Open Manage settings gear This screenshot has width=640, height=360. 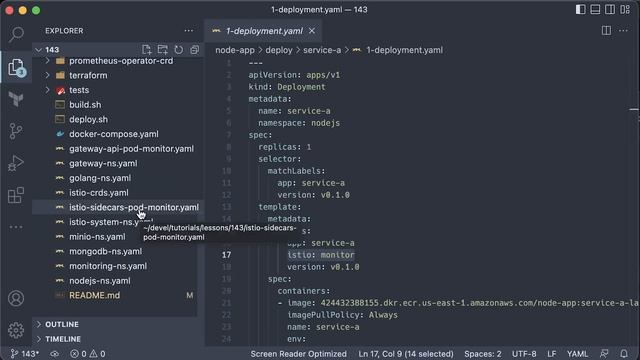[x=16, y=330]
